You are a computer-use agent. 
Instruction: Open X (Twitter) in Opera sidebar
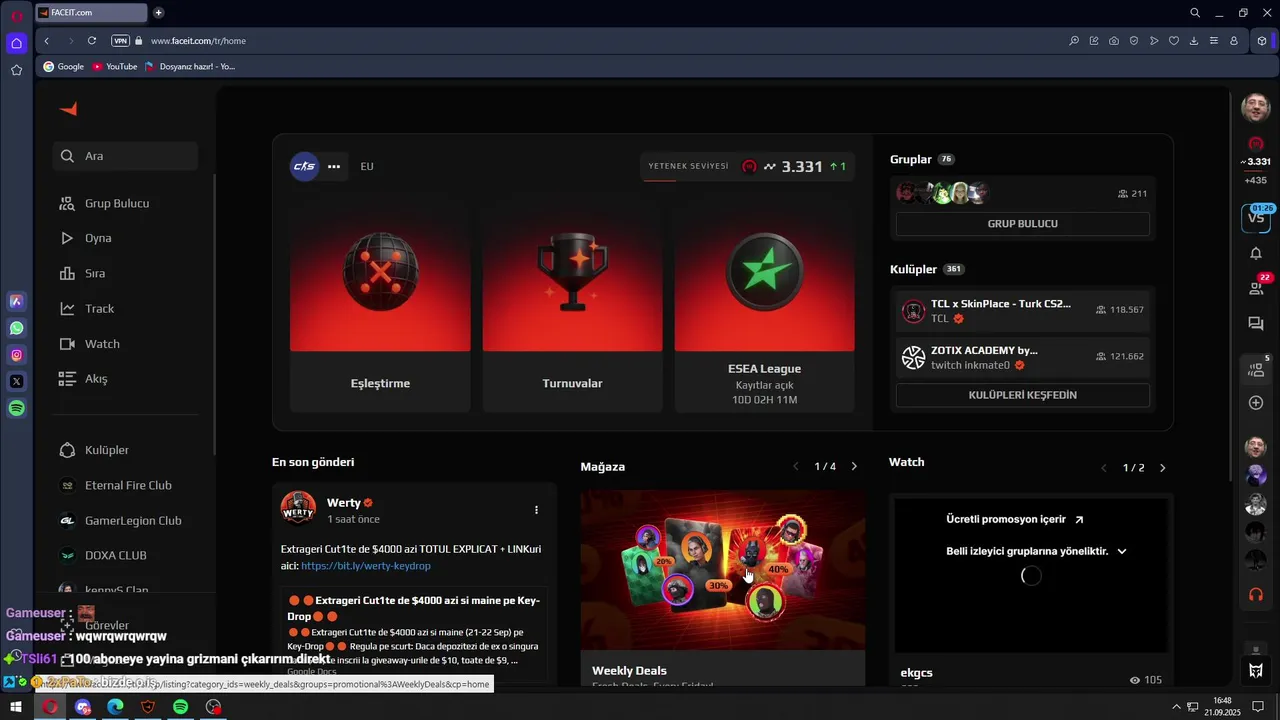pos(16,381)
